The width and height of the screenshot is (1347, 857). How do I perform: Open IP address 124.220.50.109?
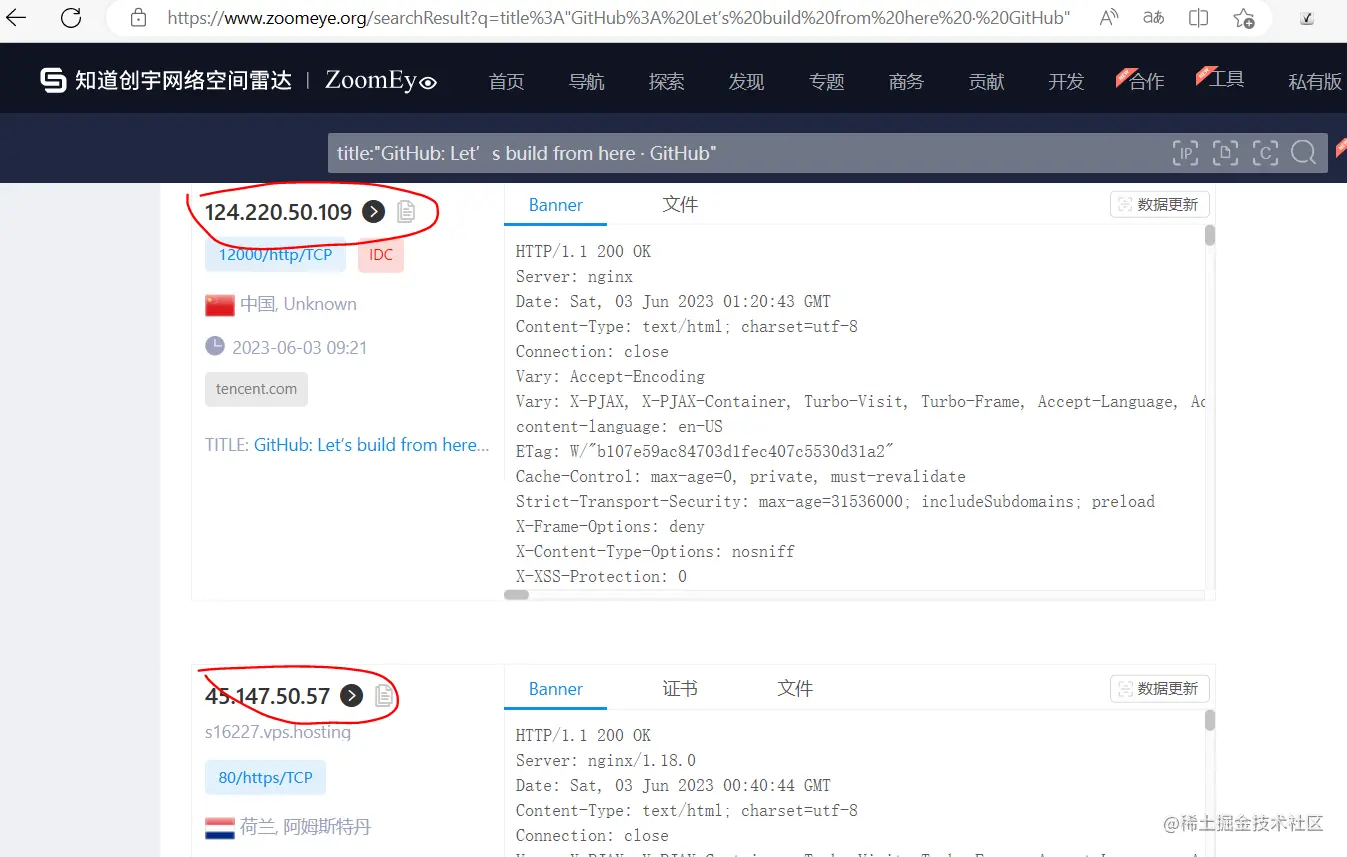click(278, 212)
